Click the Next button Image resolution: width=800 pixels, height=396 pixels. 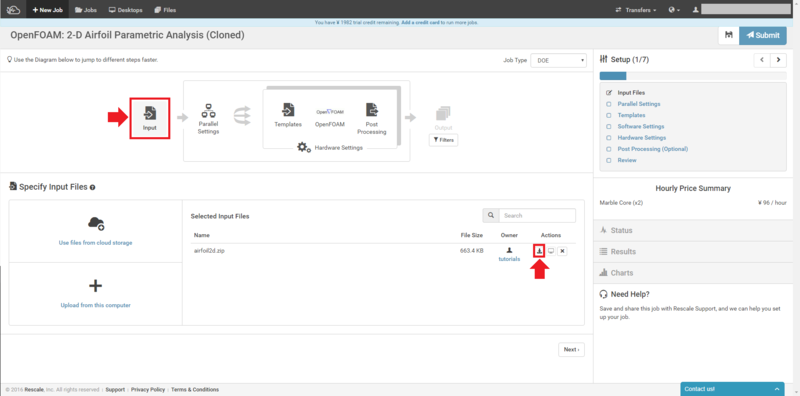pos(571,350)
